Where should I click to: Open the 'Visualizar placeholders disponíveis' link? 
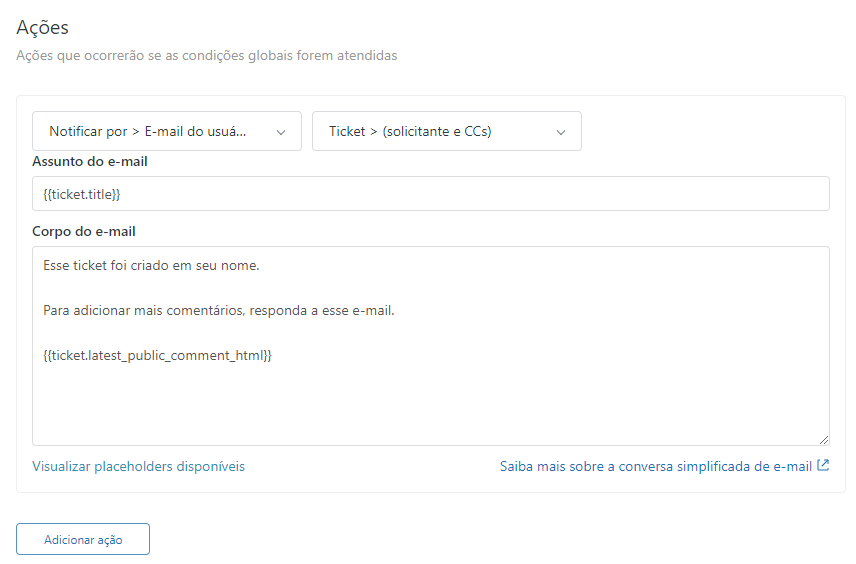pyautogui.click(x=138, y=466)
